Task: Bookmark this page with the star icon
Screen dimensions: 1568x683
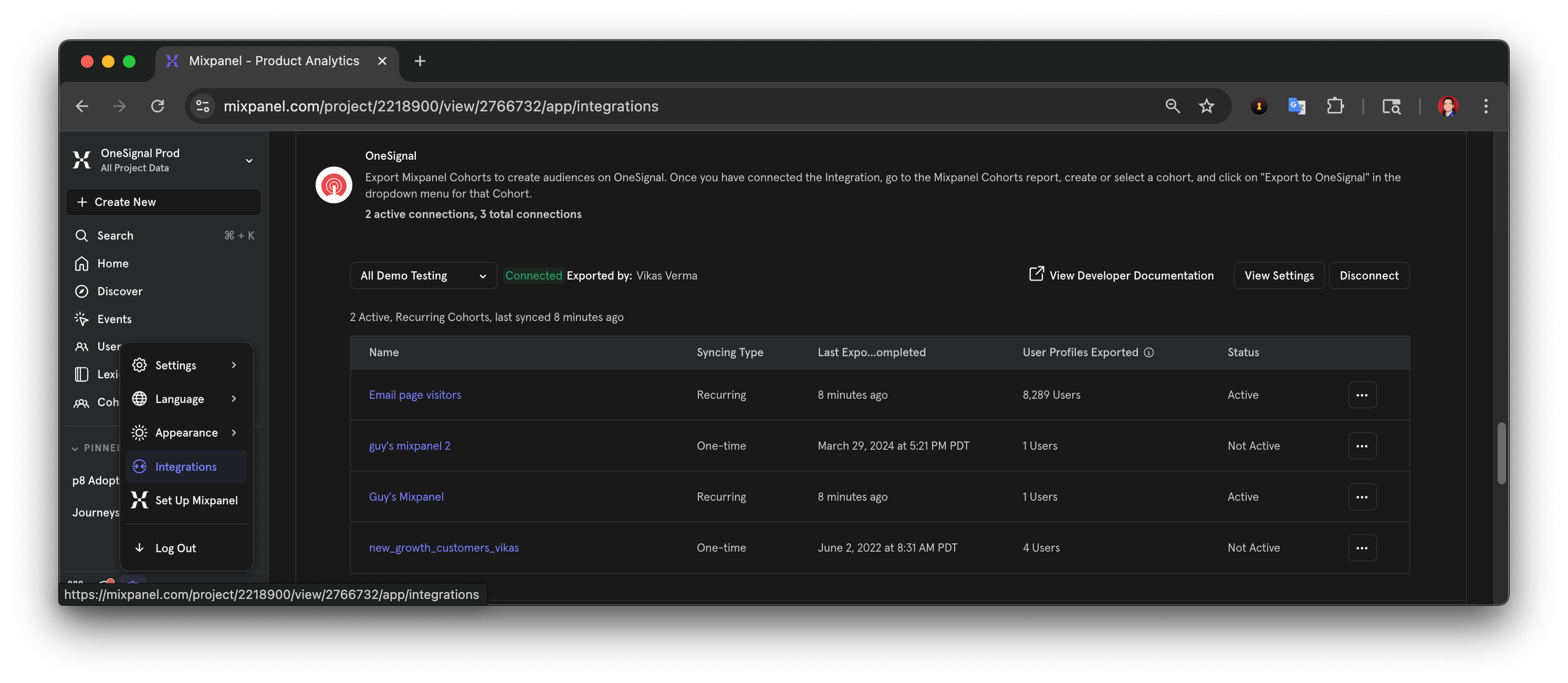Action: (x=1206, y=106)
